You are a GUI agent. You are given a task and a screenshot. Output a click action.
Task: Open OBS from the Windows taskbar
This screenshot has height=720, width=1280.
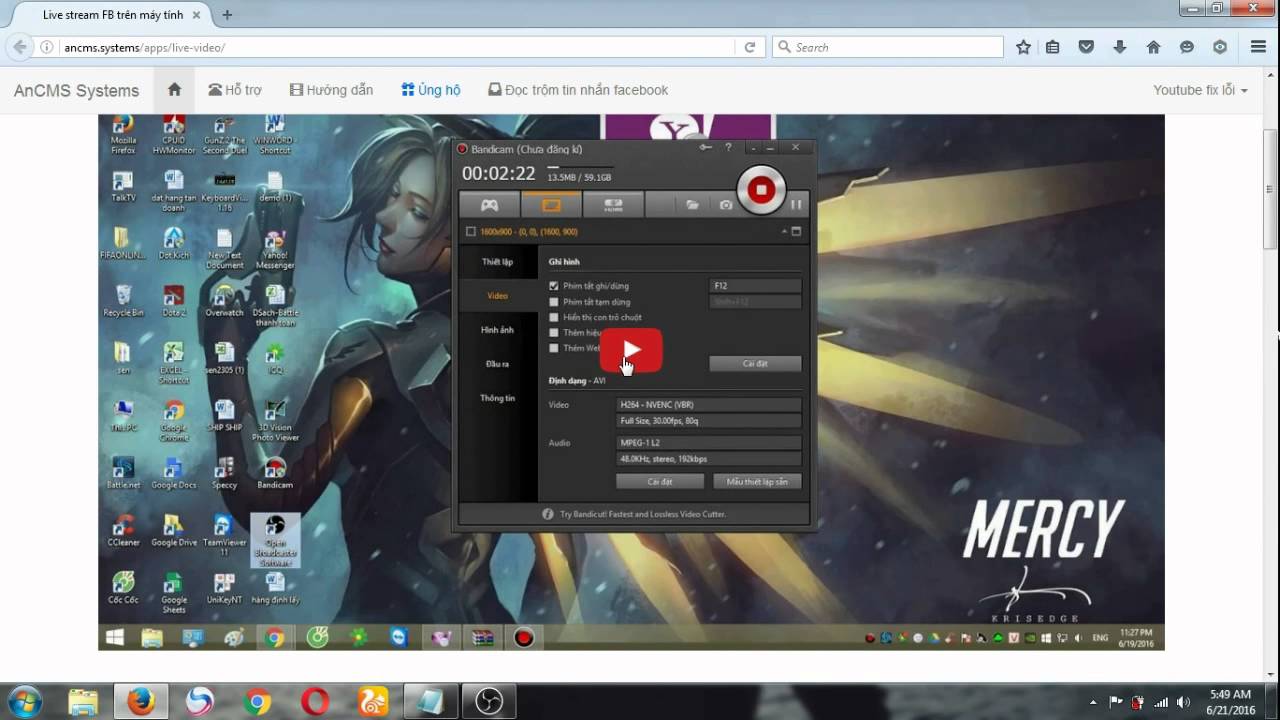click(488, 702)
